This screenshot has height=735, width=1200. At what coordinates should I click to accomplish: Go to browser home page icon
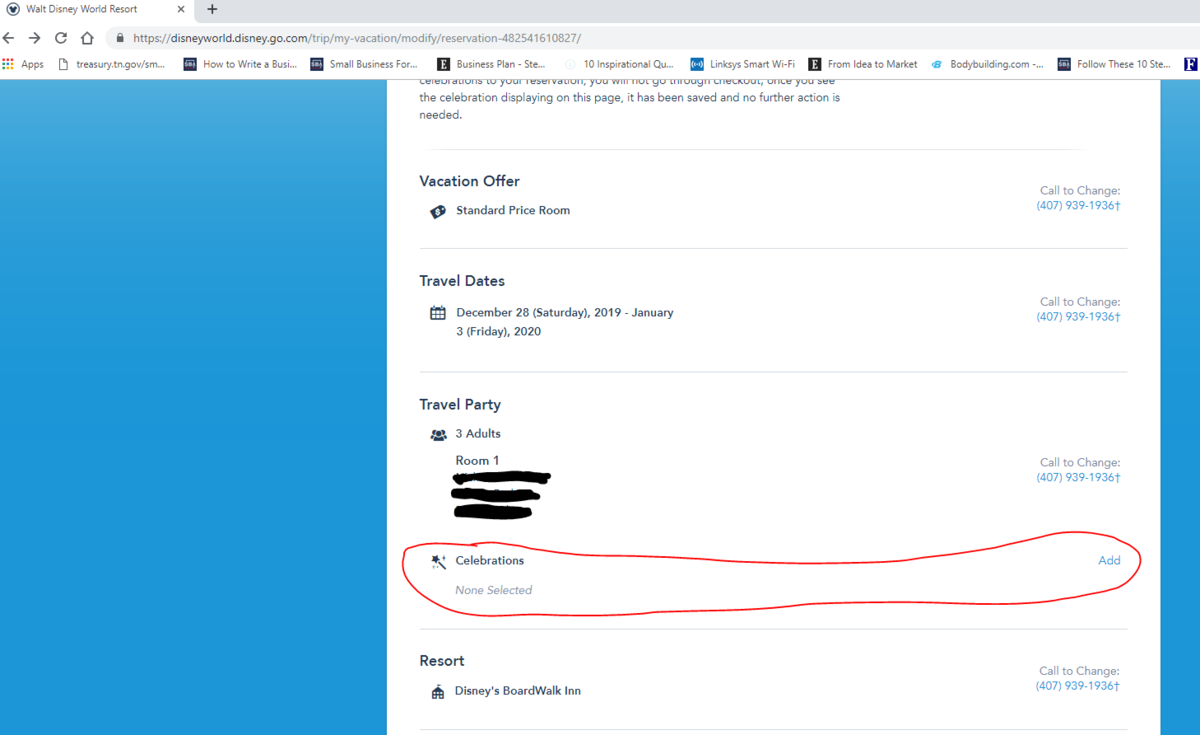coord(87,38)
